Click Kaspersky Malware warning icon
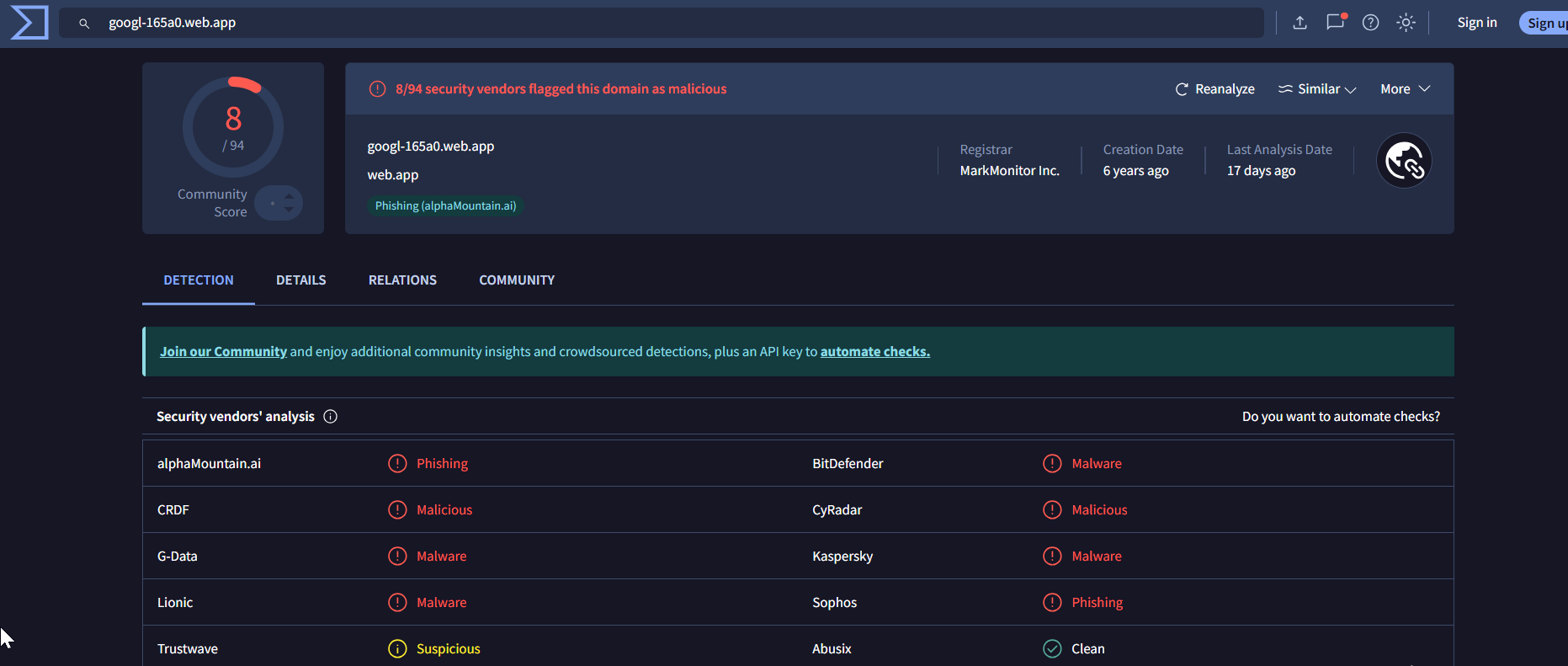This screenshot has height=666, width=1568. [1052, 557]
